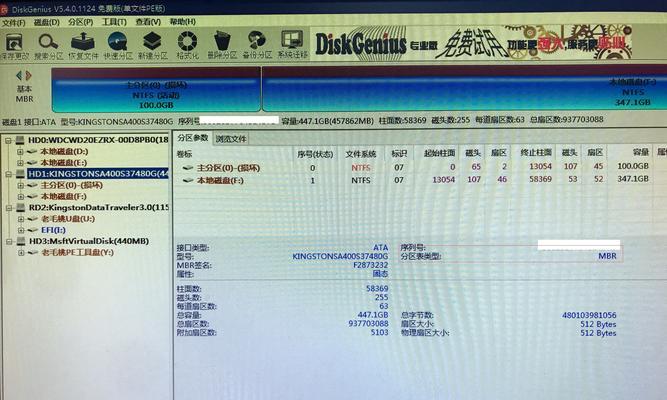The width and height of the screenshot is (667, 400).
Task: Click the HD3 virtual disk icon in tree
Action: click(x=20, y=241)
